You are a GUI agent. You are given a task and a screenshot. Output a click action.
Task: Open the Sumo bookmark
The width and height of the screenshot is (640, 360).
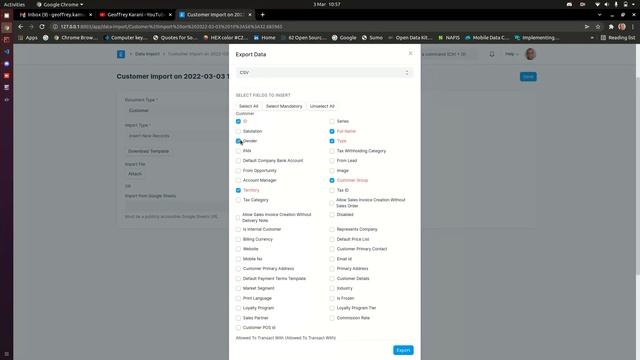pos(372,38)
